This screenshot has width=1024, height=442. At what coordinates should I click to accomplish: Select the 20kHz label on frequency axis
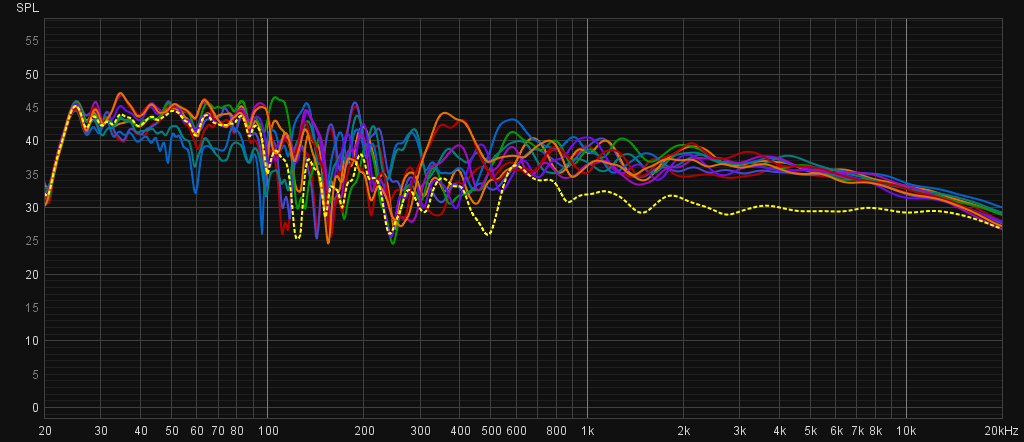click(1001, 431)
